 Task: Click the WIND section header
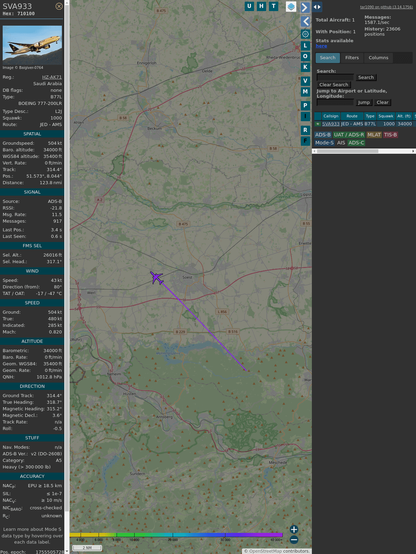pos(32,271)
